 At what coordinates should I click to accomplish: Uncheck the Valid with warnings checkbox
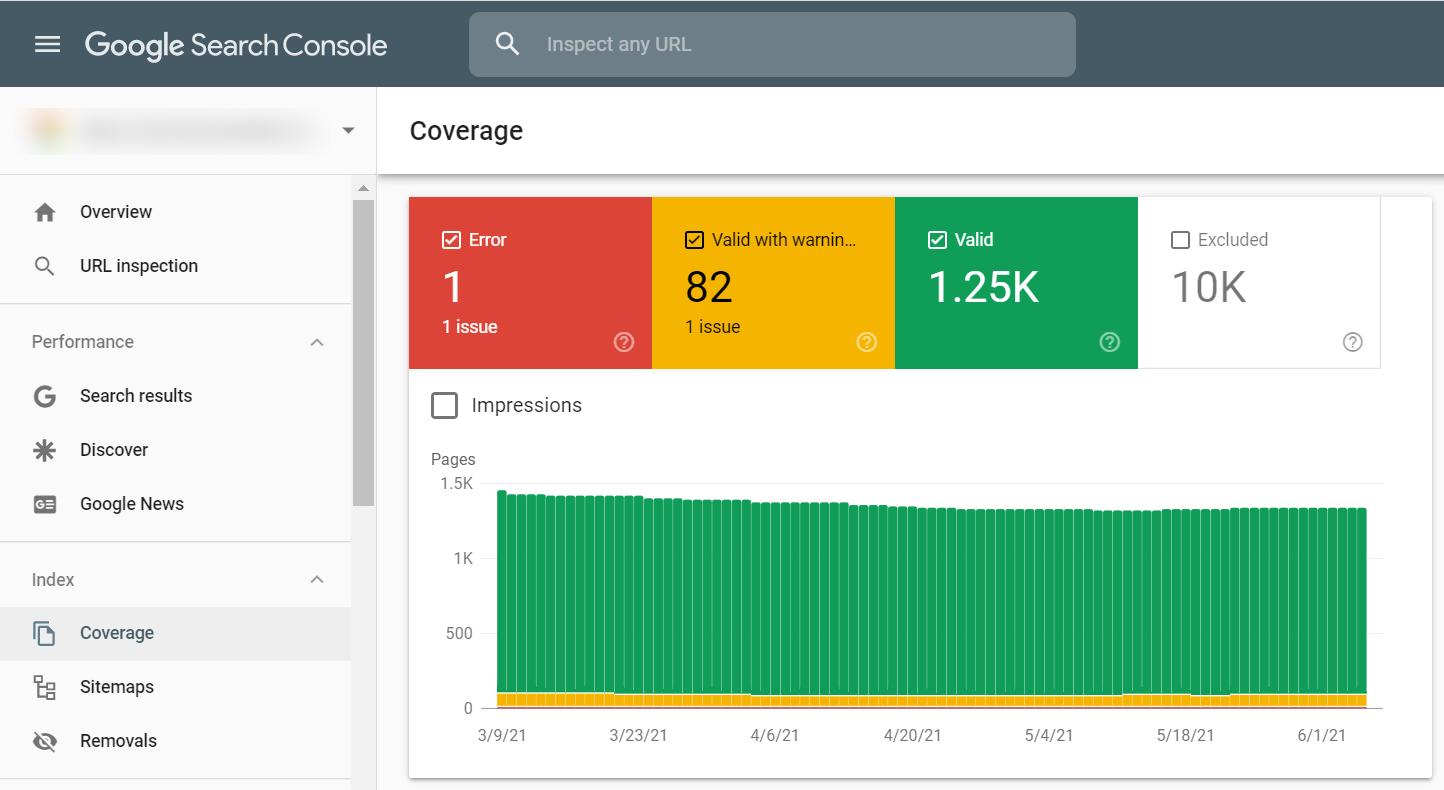694,240
